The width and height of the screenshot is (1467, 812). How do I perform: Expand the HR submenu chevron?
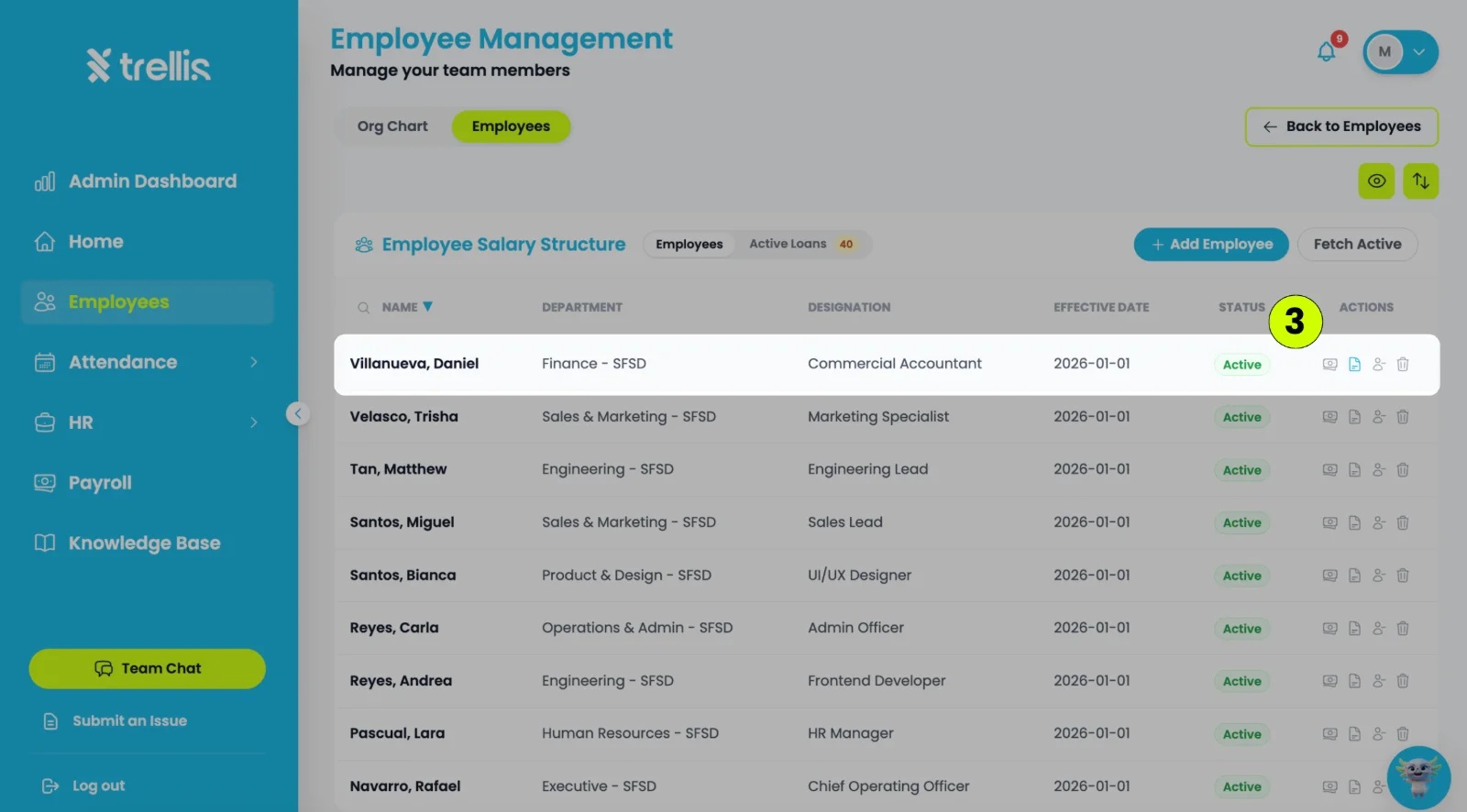pyautogui.click(x=254, y=423)
